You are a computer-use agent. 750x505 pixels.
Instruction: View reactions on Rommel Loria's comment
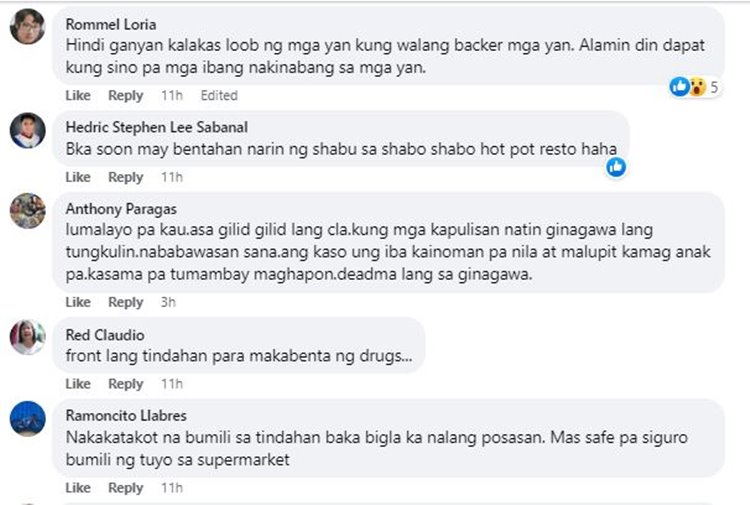[695, 87]
